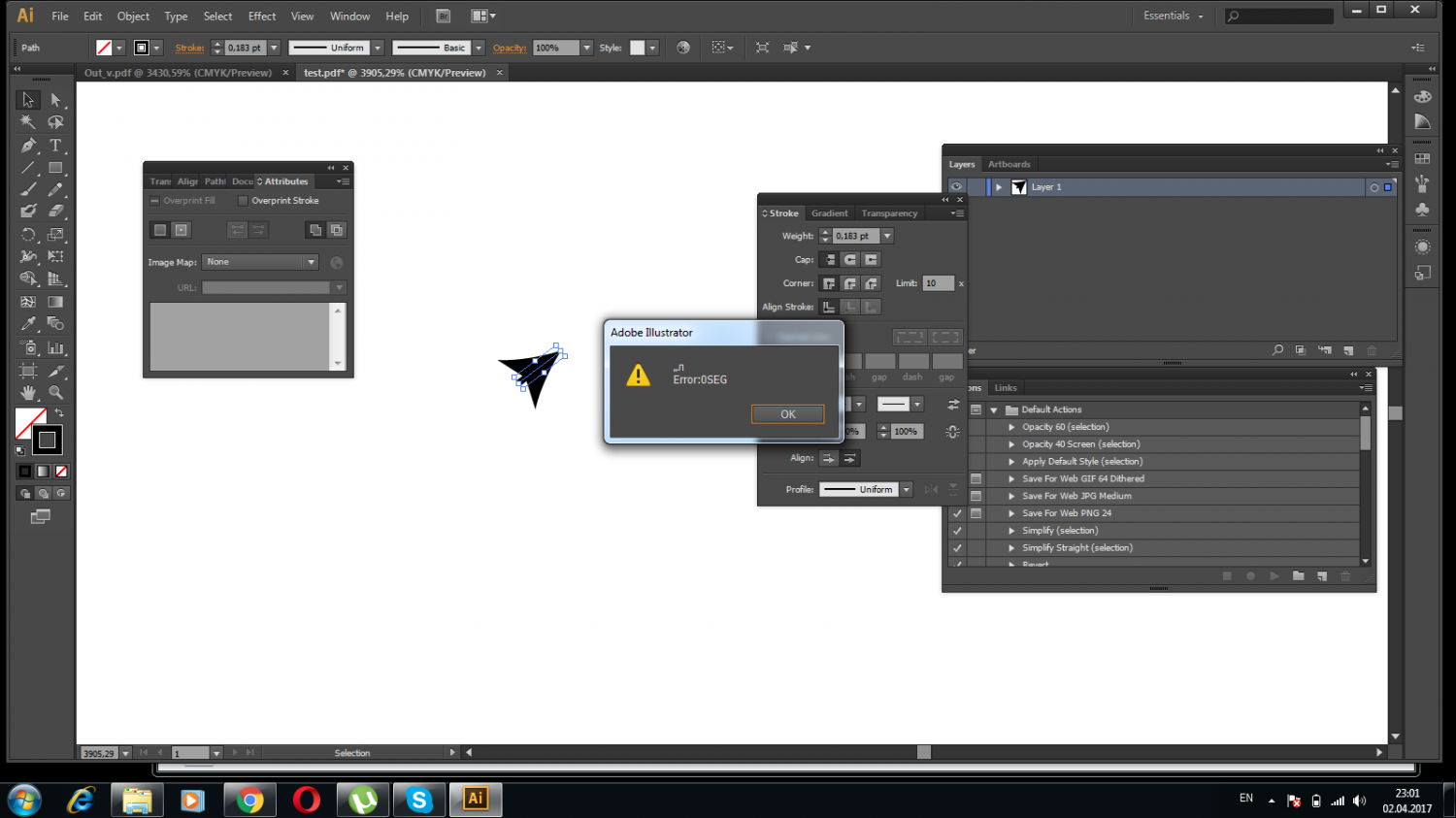
Task: Select the Free Transform tool
Action: [55, 256]
